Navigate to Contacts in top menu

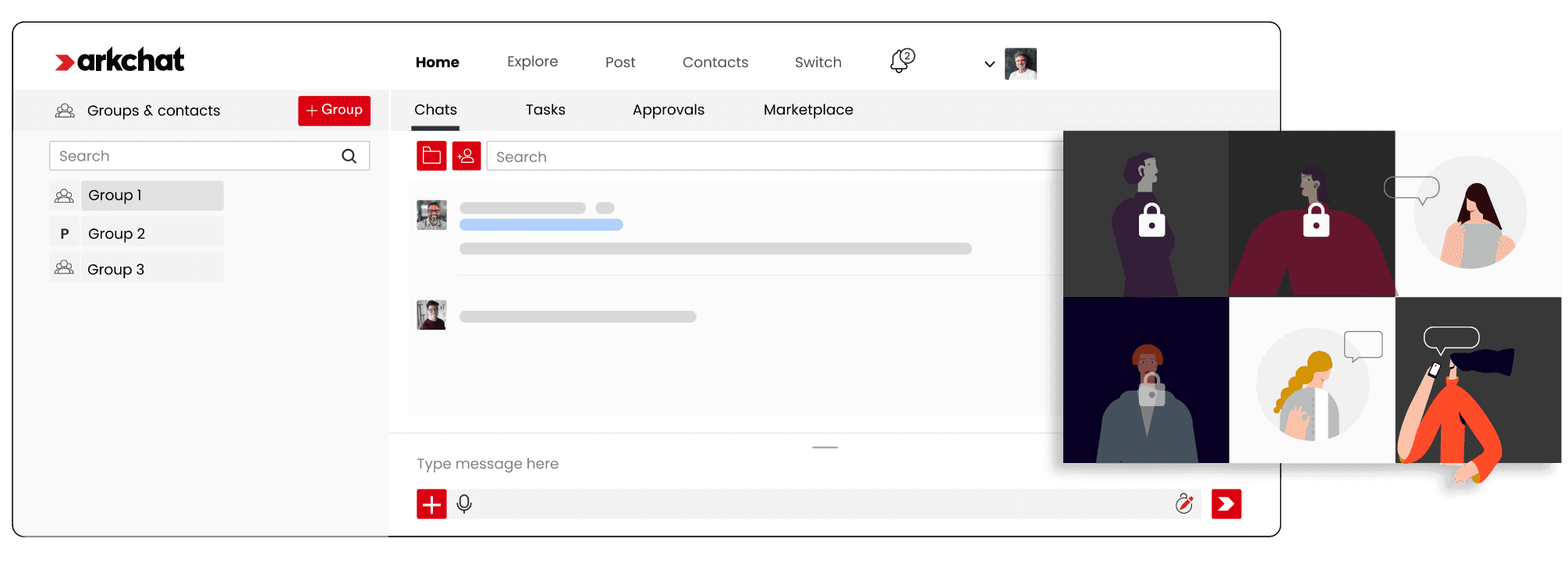click(x=715, y=62)
